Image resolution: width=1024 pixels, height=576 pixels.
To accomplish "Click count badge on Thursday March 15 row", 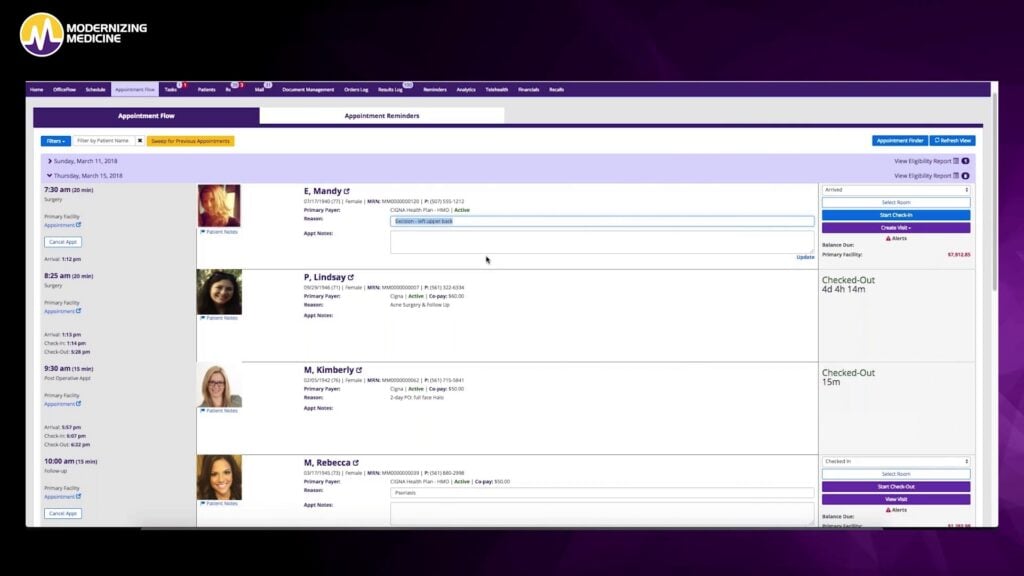I will click(x=965, y=176).
